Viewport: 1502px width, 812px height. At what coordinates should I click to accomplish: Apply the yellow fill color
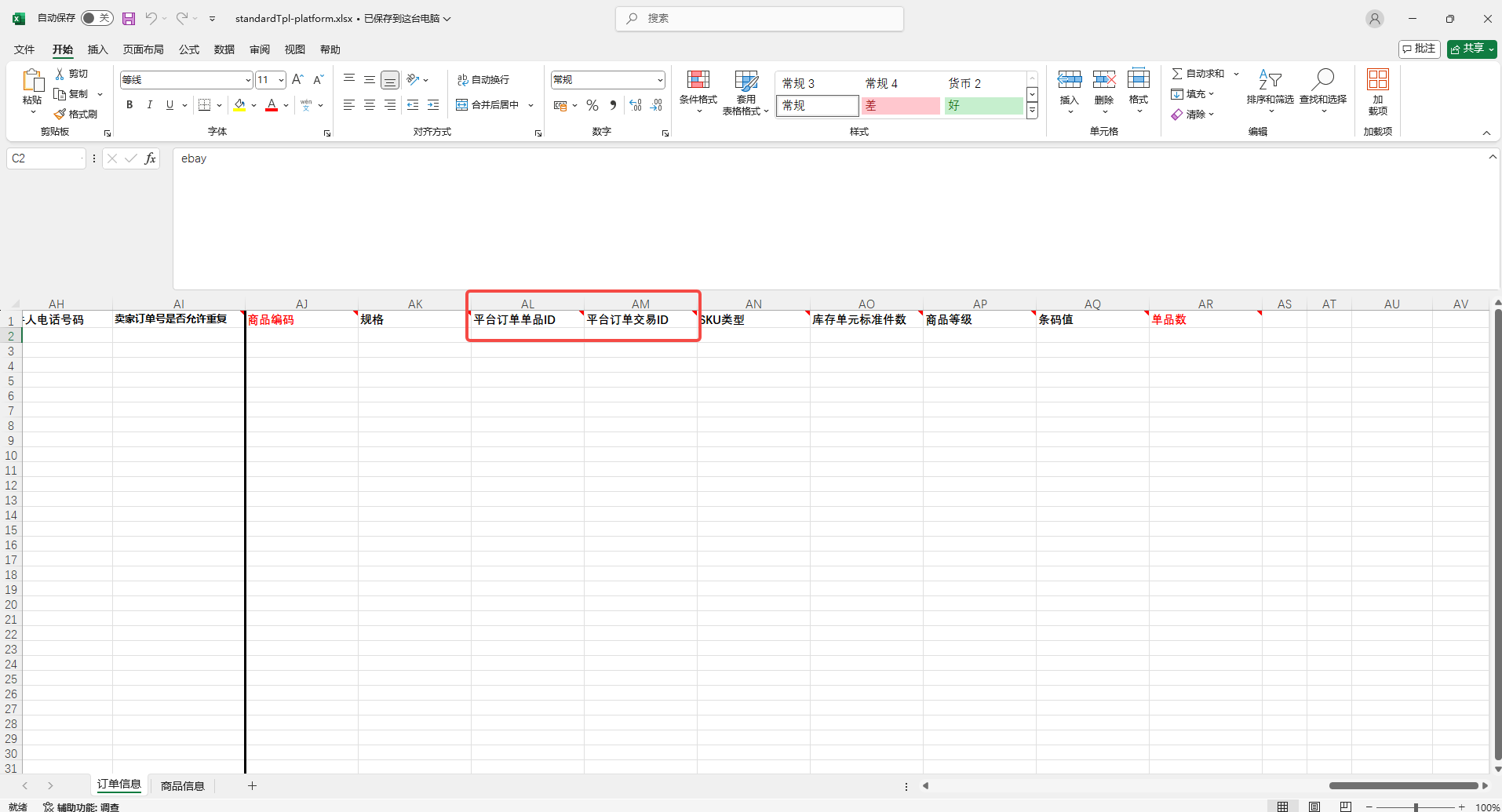(239, 105)
